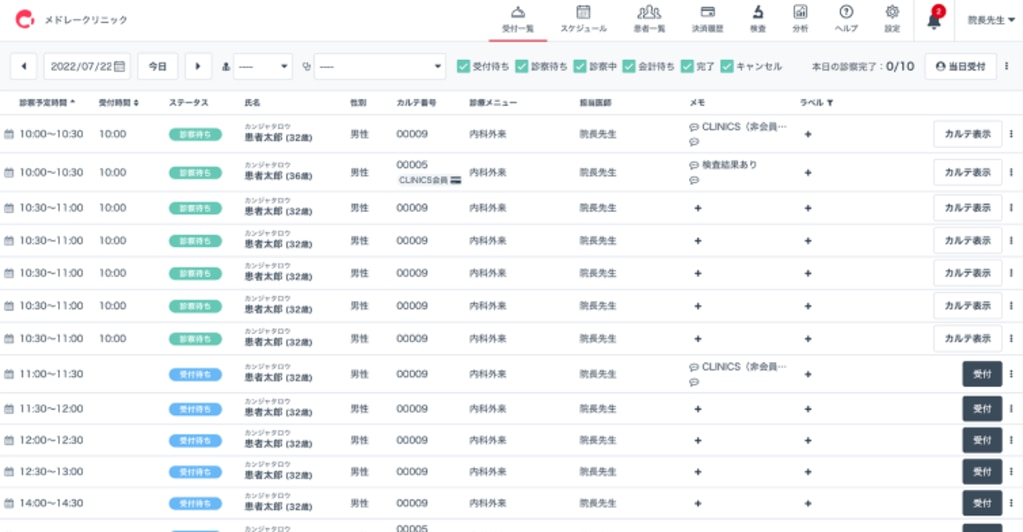
Task: Expand the 院長先生 user menu
Action: 991,20
